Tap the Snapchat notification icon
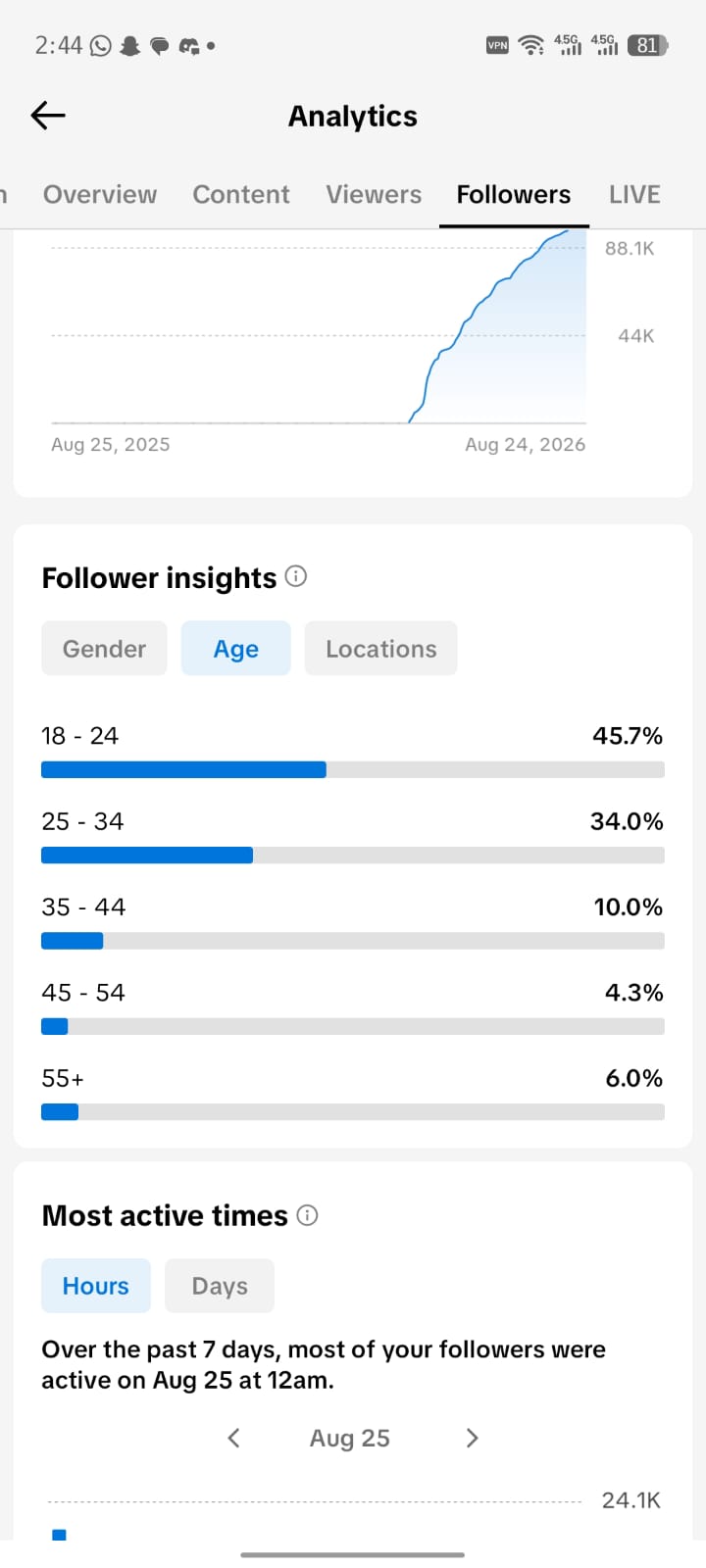 click(129, 45)
